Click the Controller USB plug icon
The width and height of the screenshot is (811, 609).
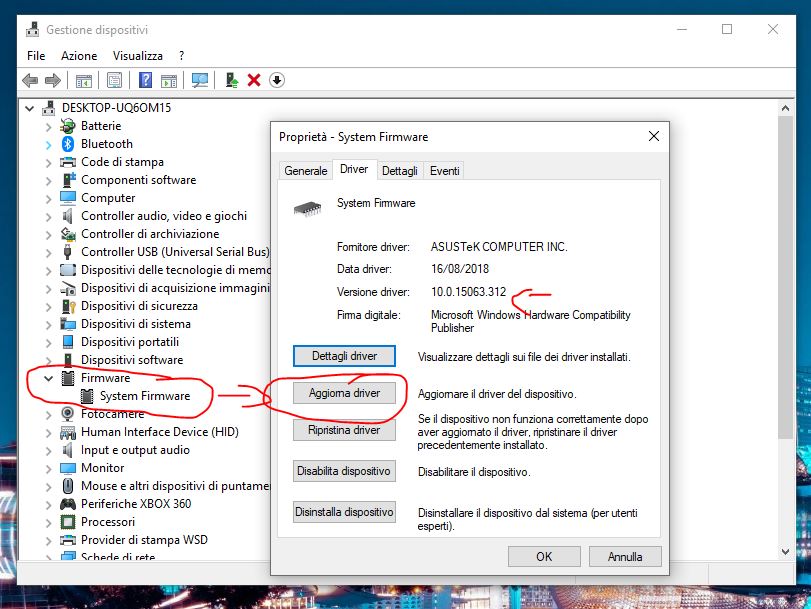point(68,252)
